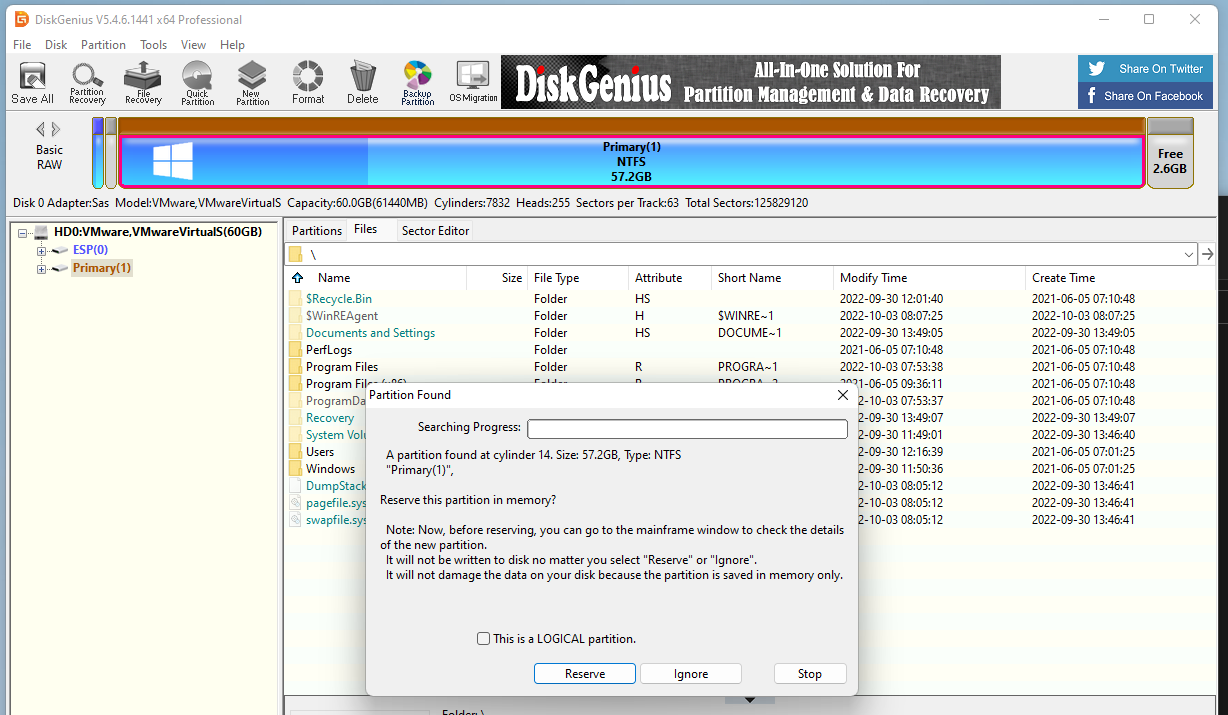The image size is (1228, 715).
Task: Click the Share On Facebook button
Action: [1143, 96]
